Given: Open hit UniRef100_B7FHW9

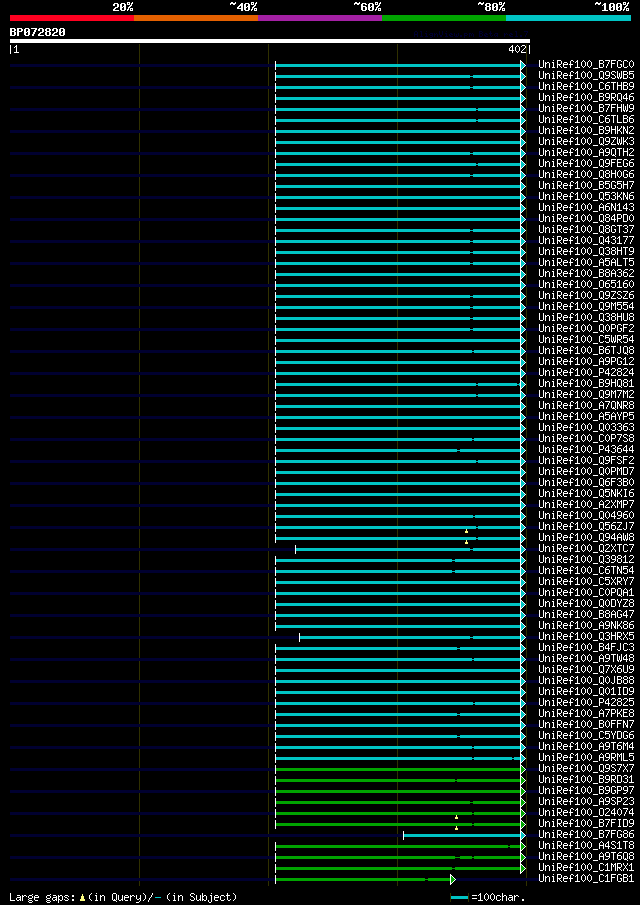Looking at the screenshot, I should pos(586,108).
